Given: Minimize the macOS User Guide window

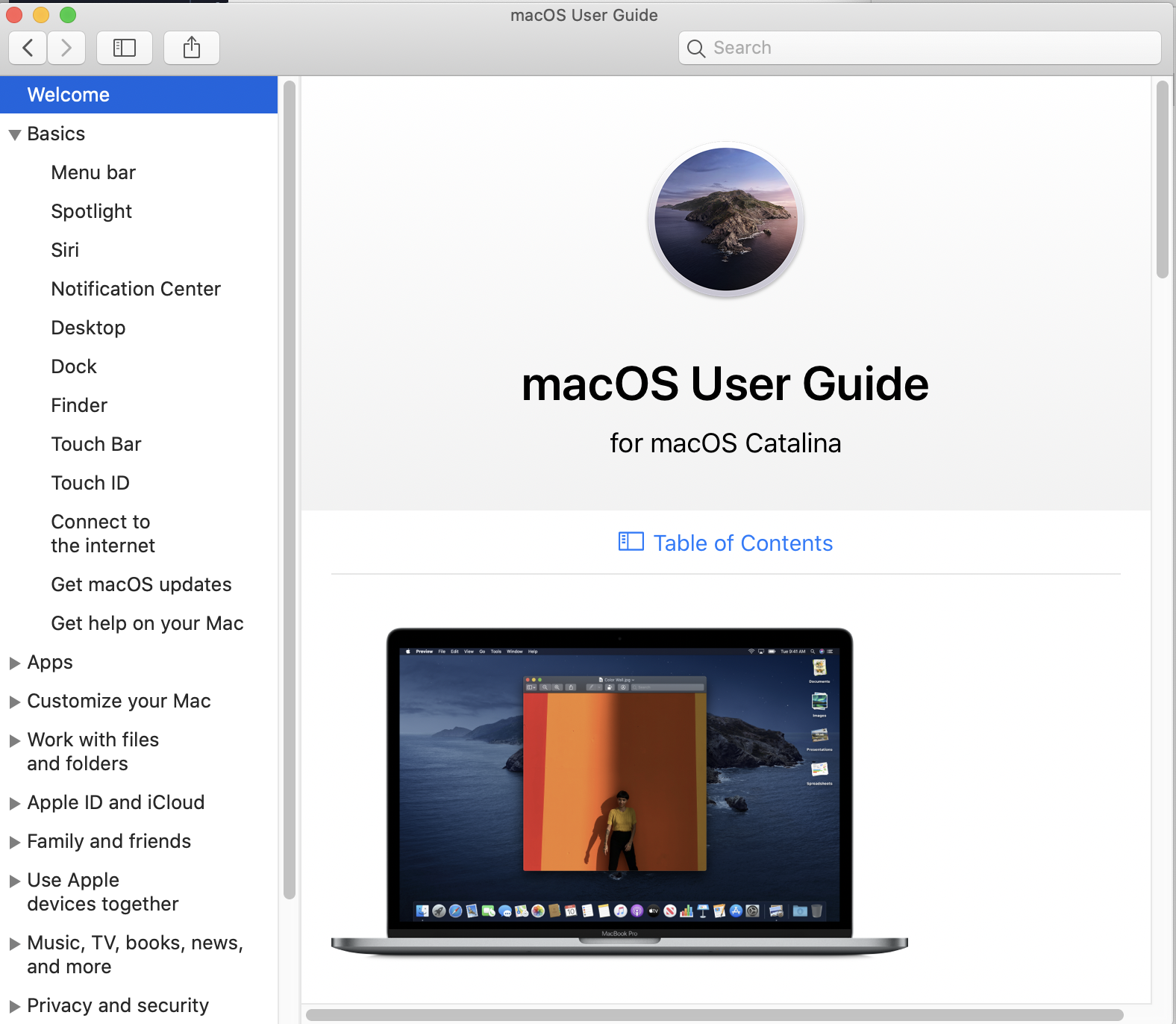Looking at the screenshot, I should [x=41, y=14].
